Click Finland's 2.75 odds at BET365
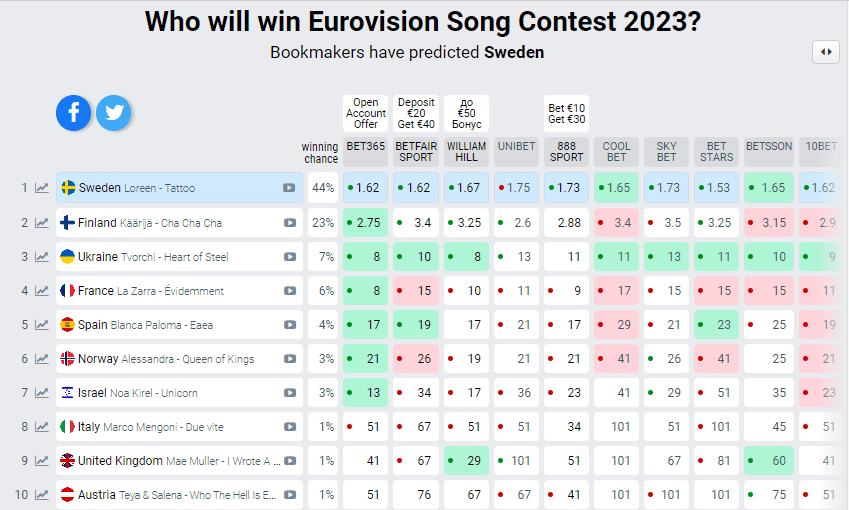Screen dimensions: 849x510 (365, 223)
